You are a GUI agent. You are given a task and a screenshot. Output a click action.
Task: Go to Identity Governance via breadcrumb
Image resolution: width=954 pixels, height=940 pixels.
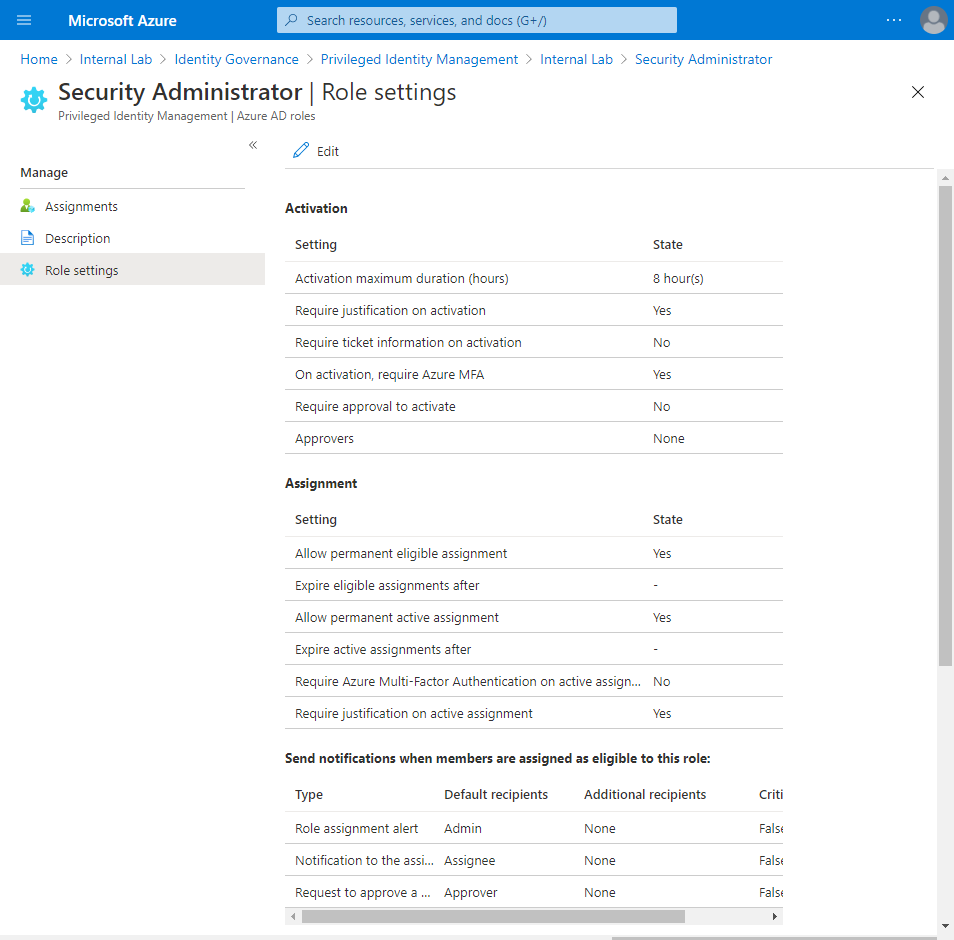(x=236, y=59)
